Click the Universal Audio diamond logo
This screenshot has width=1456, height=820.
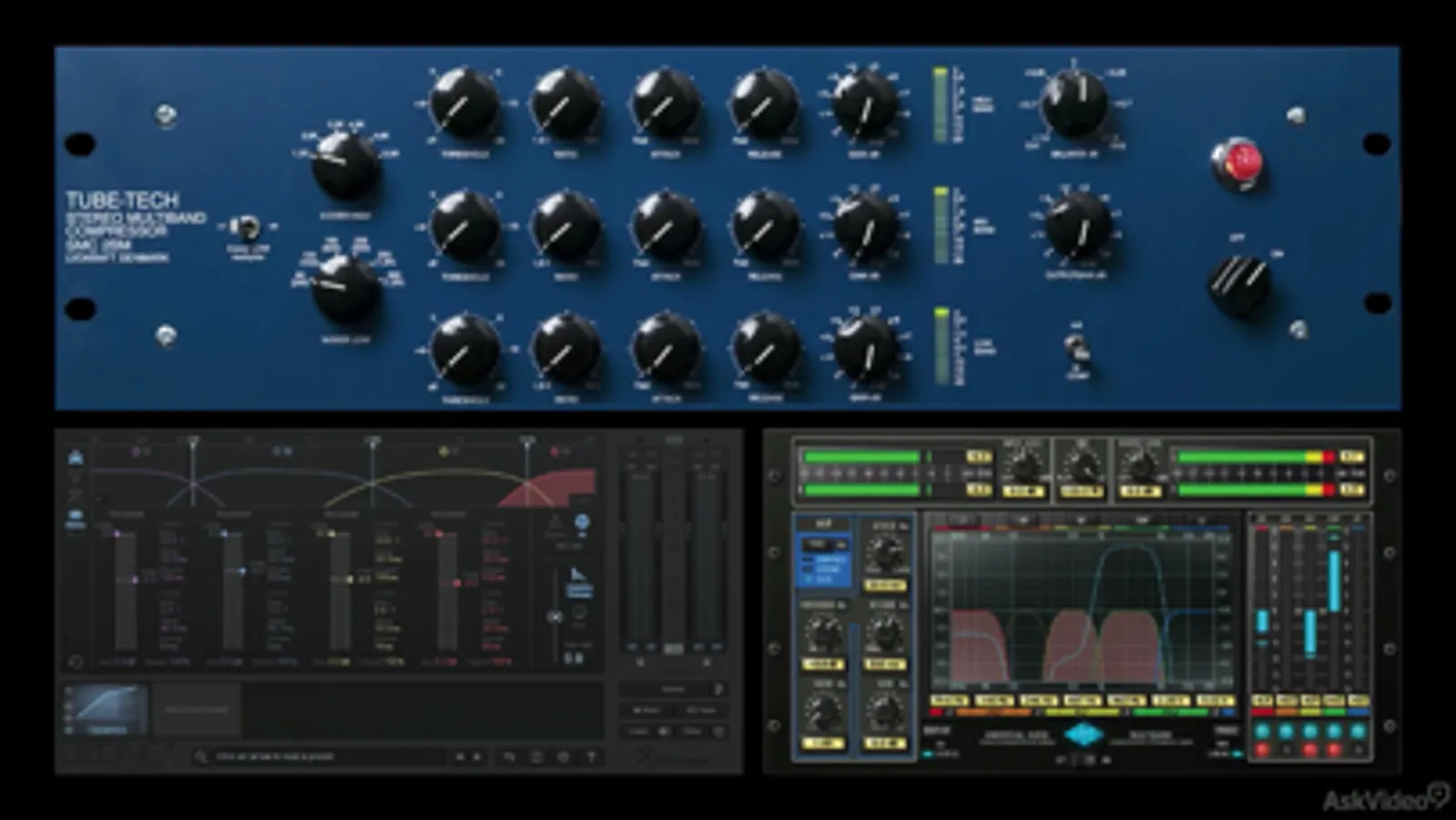click(x=1084, y=734)
